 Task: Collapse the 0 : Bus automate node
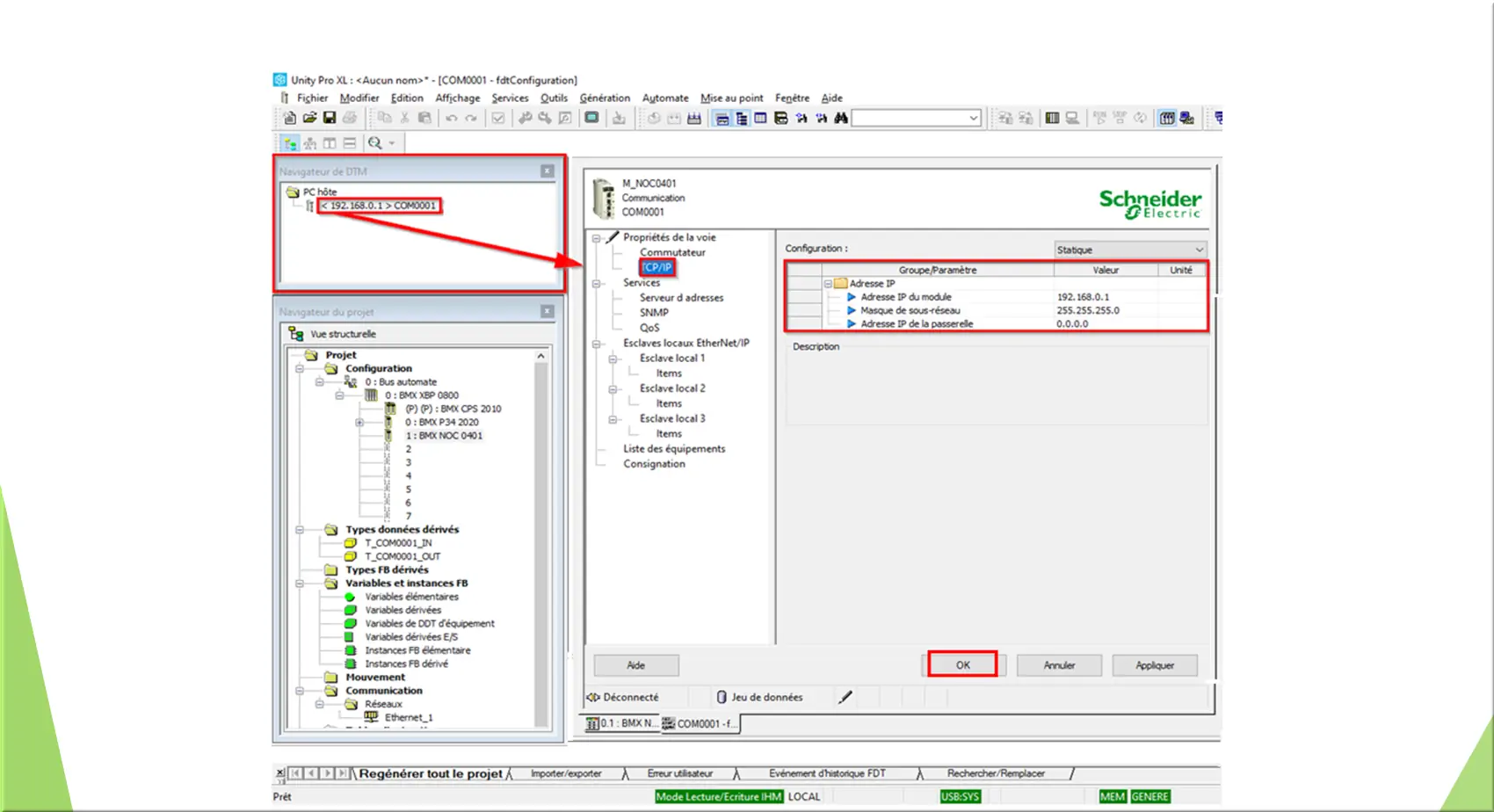[x=320, y=381]
